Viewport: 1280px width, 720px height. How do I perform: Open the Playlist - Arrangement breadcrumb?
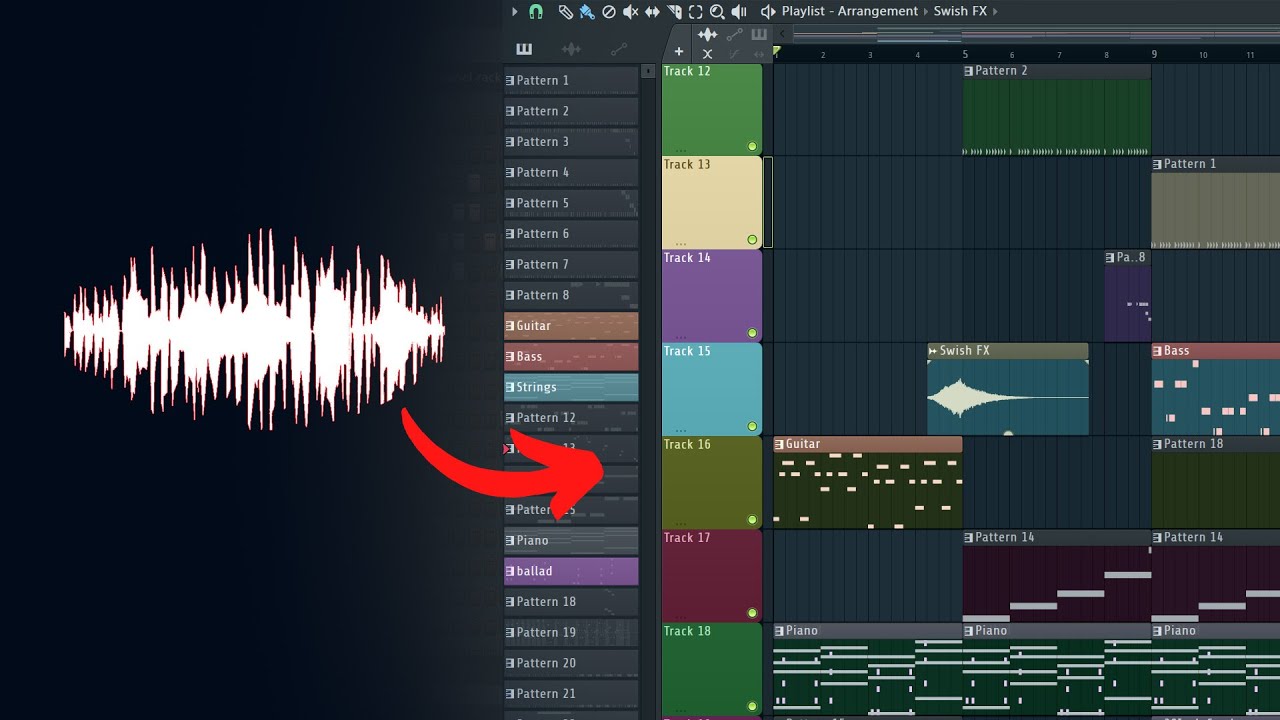[850, 12]
